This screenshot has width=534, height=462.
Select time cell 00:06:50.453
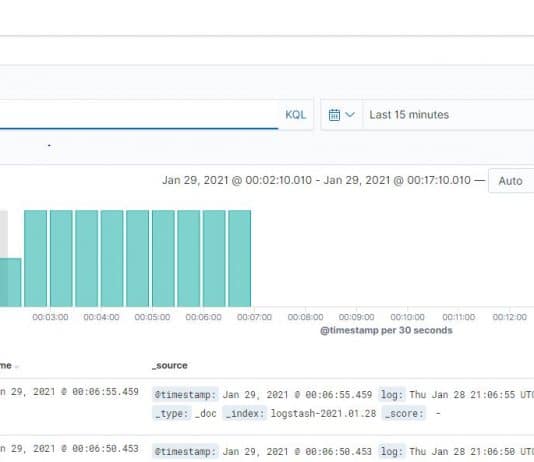tap(69, 449)
